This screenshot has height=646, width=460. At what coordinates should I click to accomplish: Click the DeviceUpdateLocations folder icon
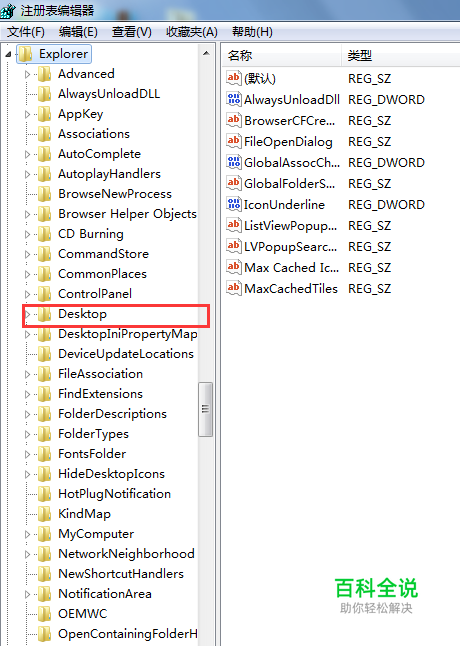[x=44, y=354]
